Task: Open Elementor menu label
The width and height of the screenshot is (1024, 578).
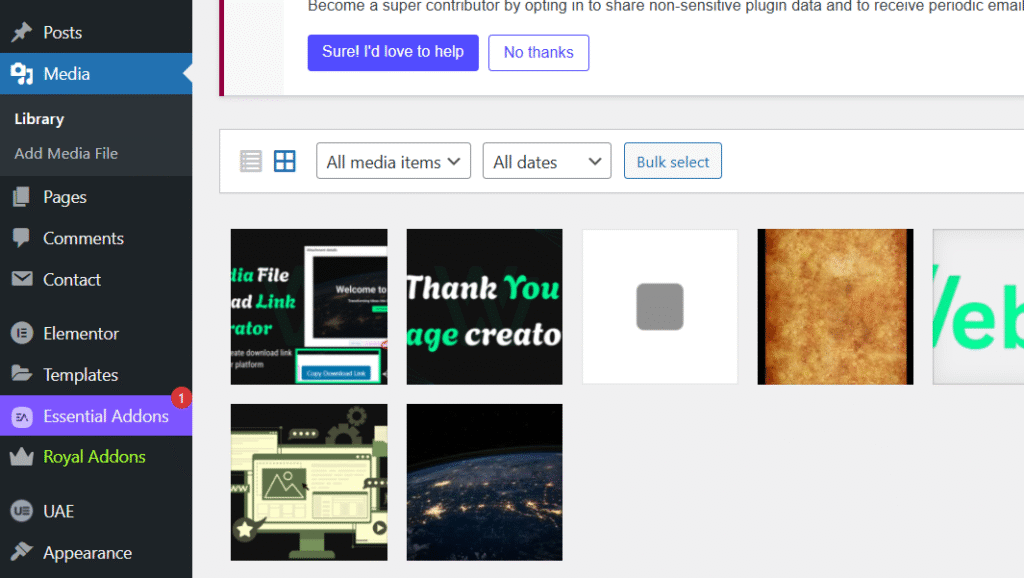Action: tap(81, 334)
